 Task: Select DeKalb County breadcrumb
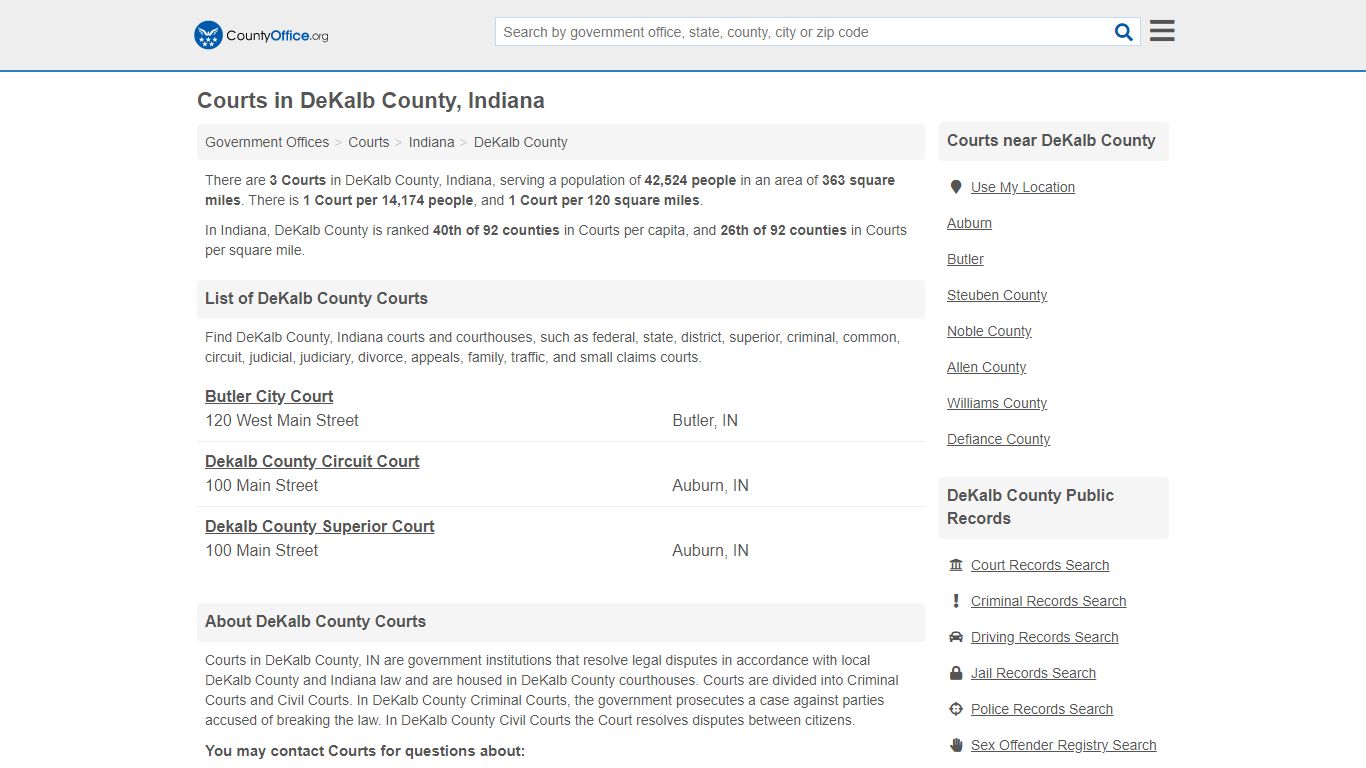coord(521,142)
